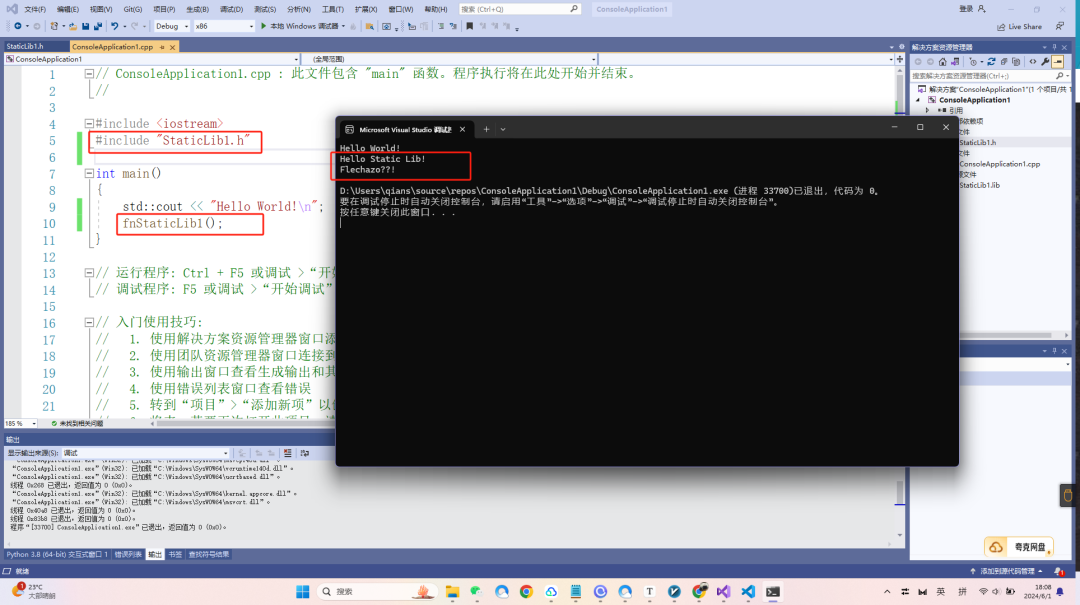Image resolution: width=1080 pixels, height=605 pixels.
Task: Select StaticLib1.lib in Solution Explorer
Action: [979, 185]
